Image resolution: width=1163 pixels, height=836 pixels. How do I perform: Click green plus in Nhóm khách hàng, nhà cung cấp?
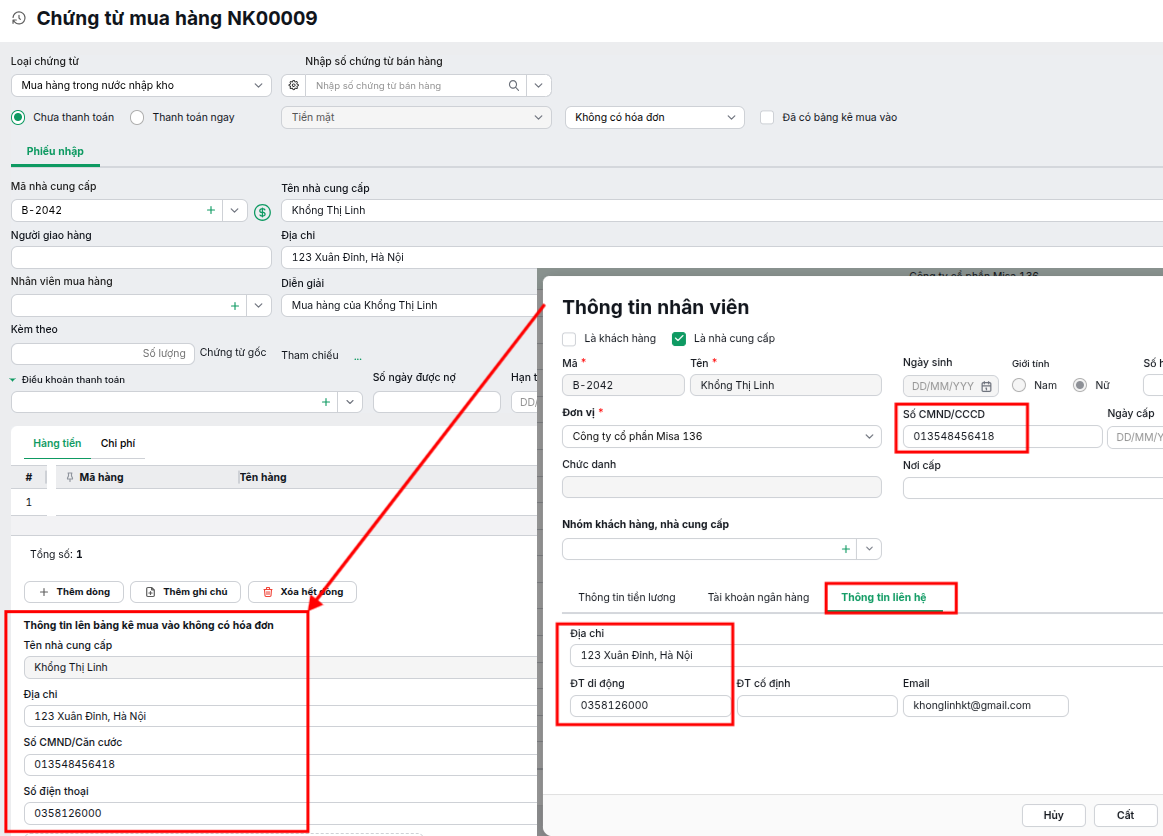click(x=846, y=549)
